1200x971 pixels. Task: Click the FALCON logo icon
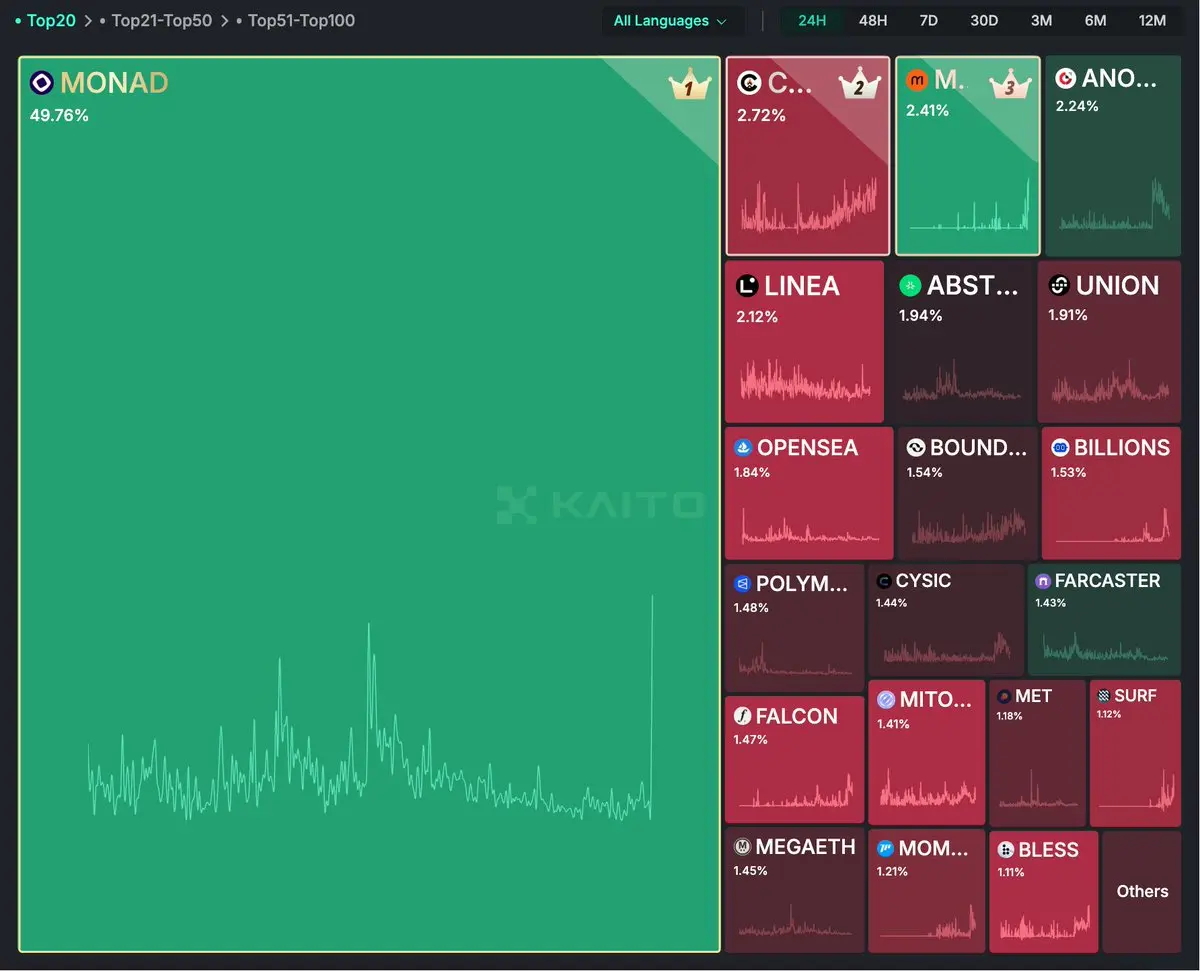tap(742, 716)
